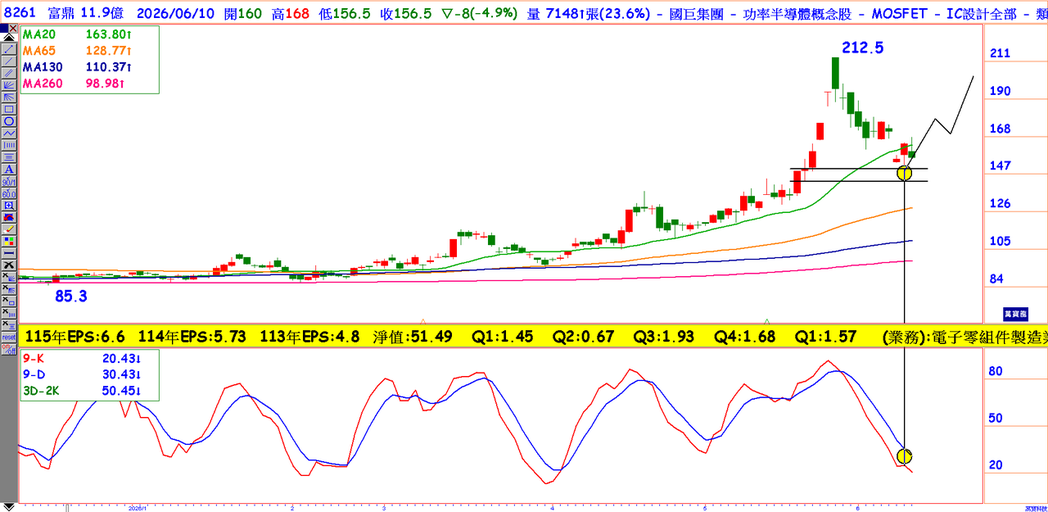Select the upward fan lines tool

click(9, 85)
